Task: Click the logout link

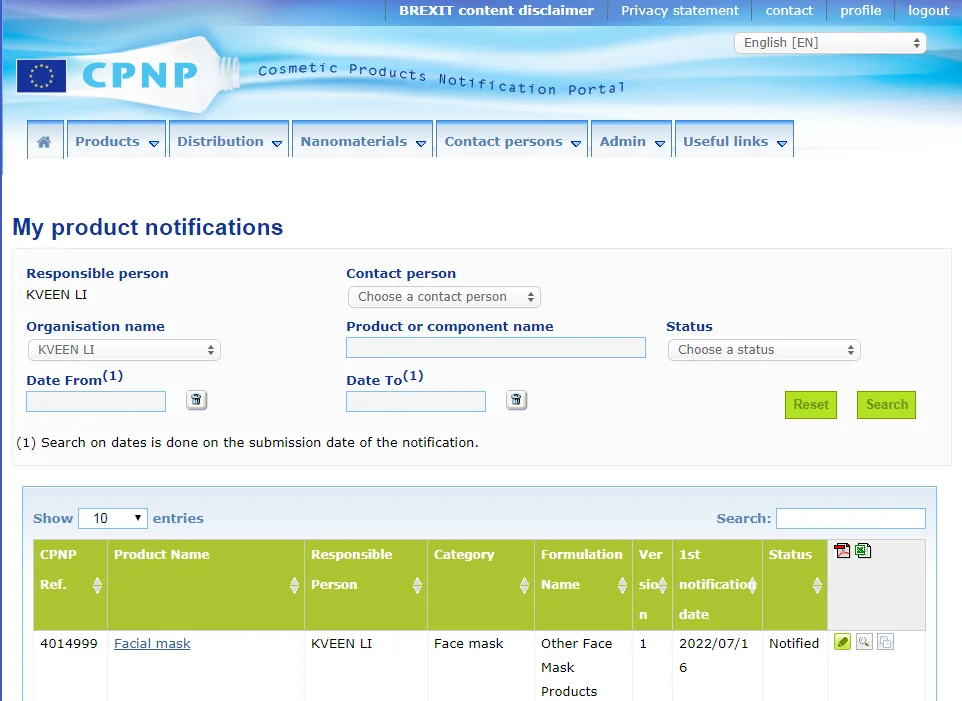Action: pos(928,10)
